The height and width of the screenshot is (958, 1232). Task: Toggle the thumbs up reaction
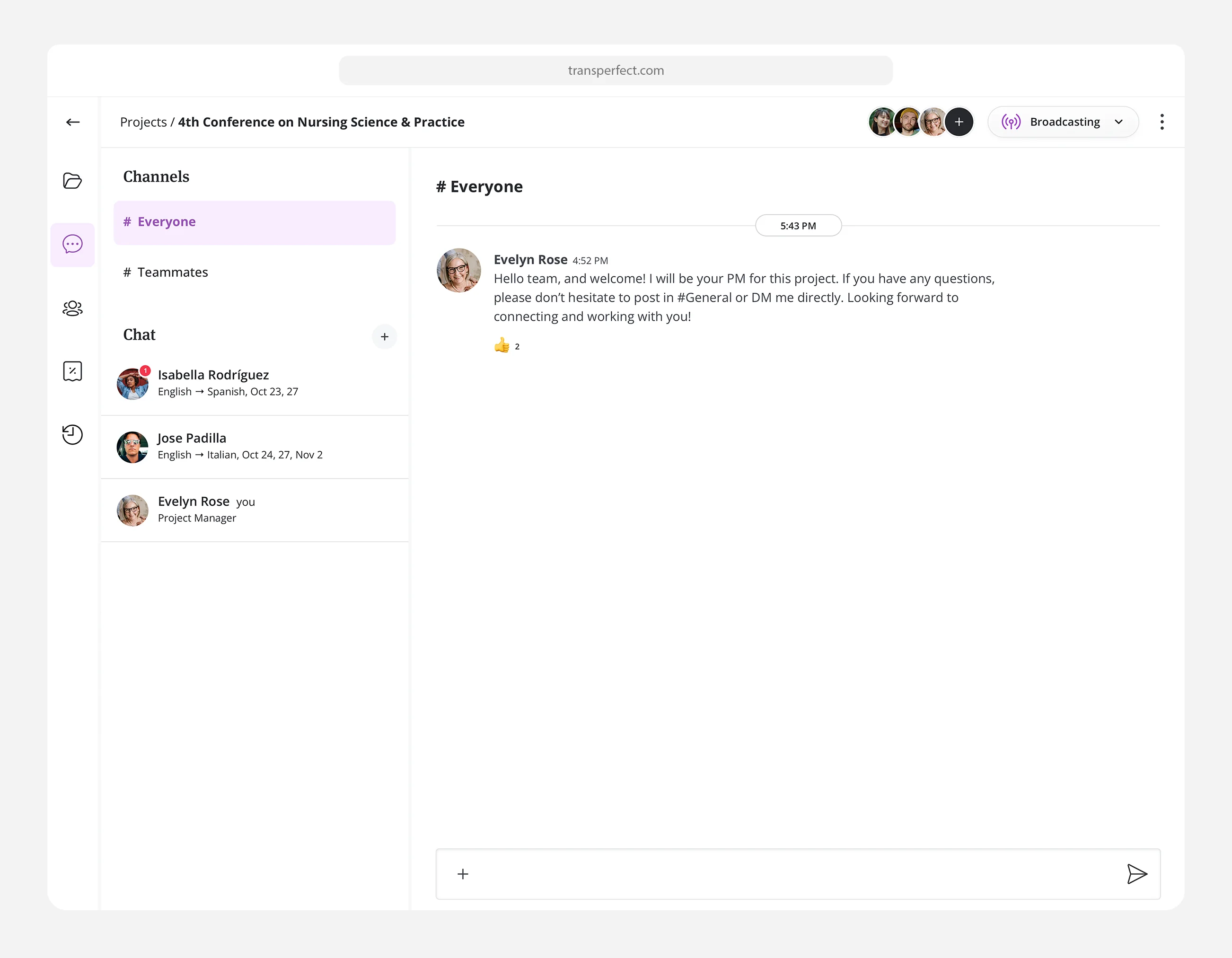[x=506, y=346]
